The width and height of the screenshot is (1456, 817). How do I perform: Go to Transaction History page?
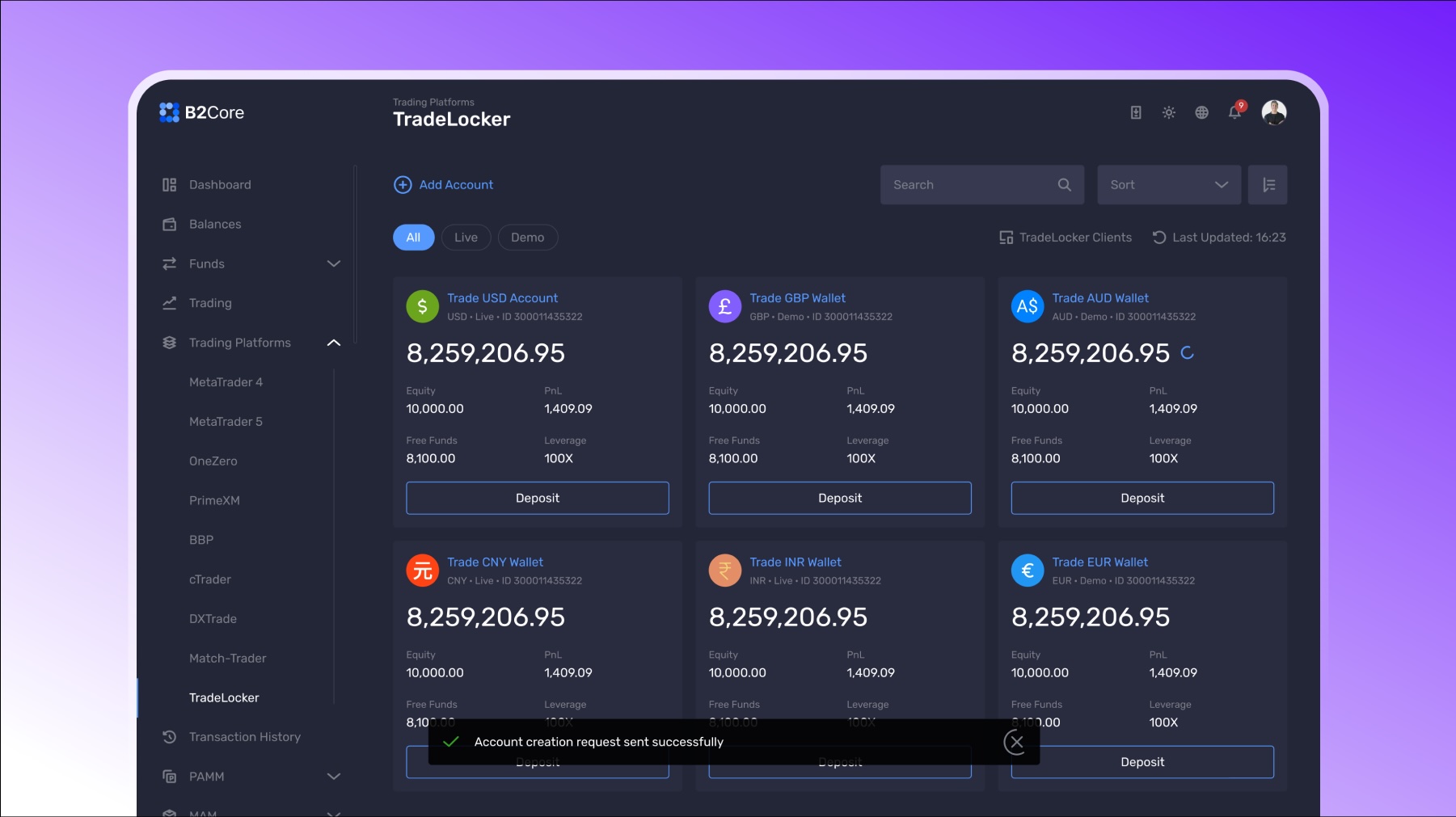click(244, 737)
